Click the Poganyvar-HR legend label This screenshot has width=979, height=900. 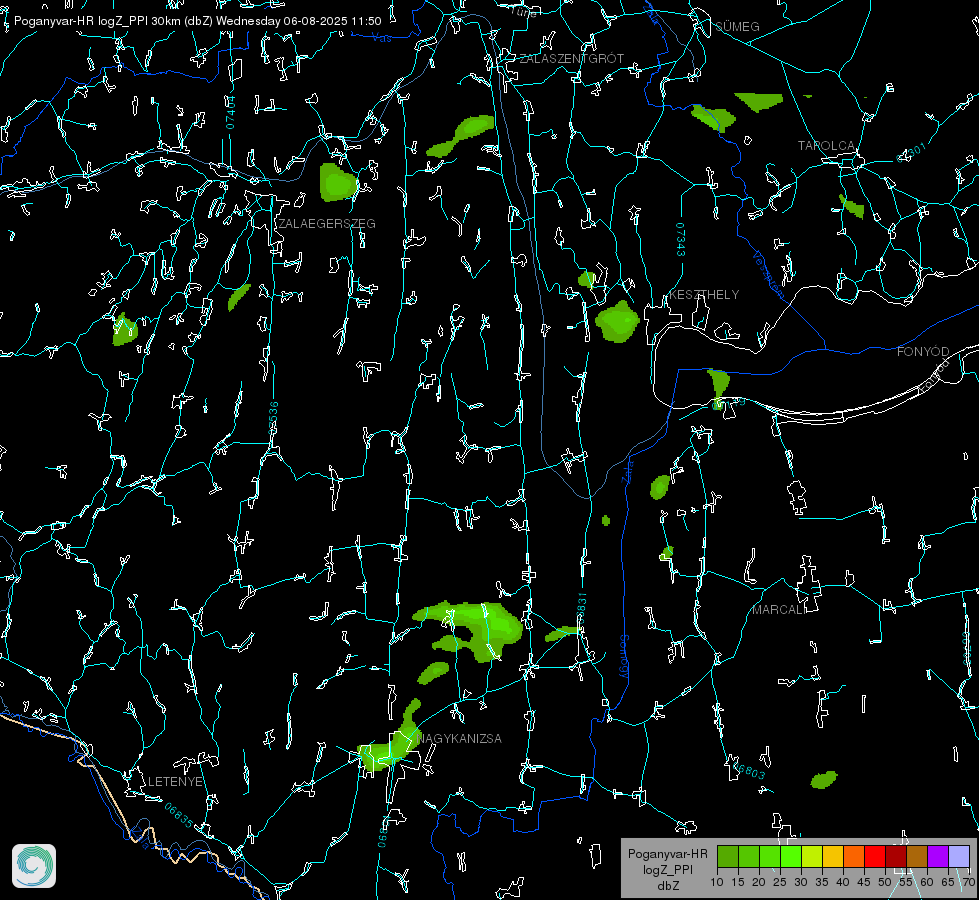tap(667, 854)
